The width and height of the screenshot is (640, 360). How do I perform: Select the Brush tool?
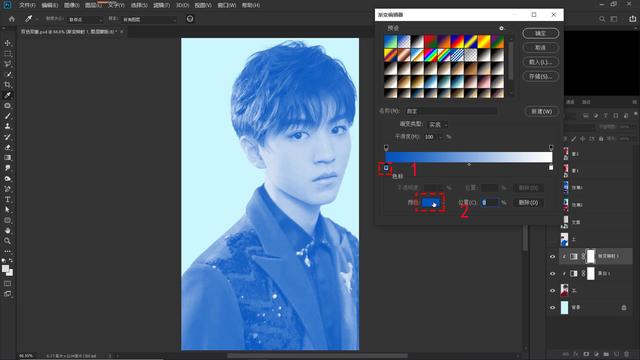point(7,116)
